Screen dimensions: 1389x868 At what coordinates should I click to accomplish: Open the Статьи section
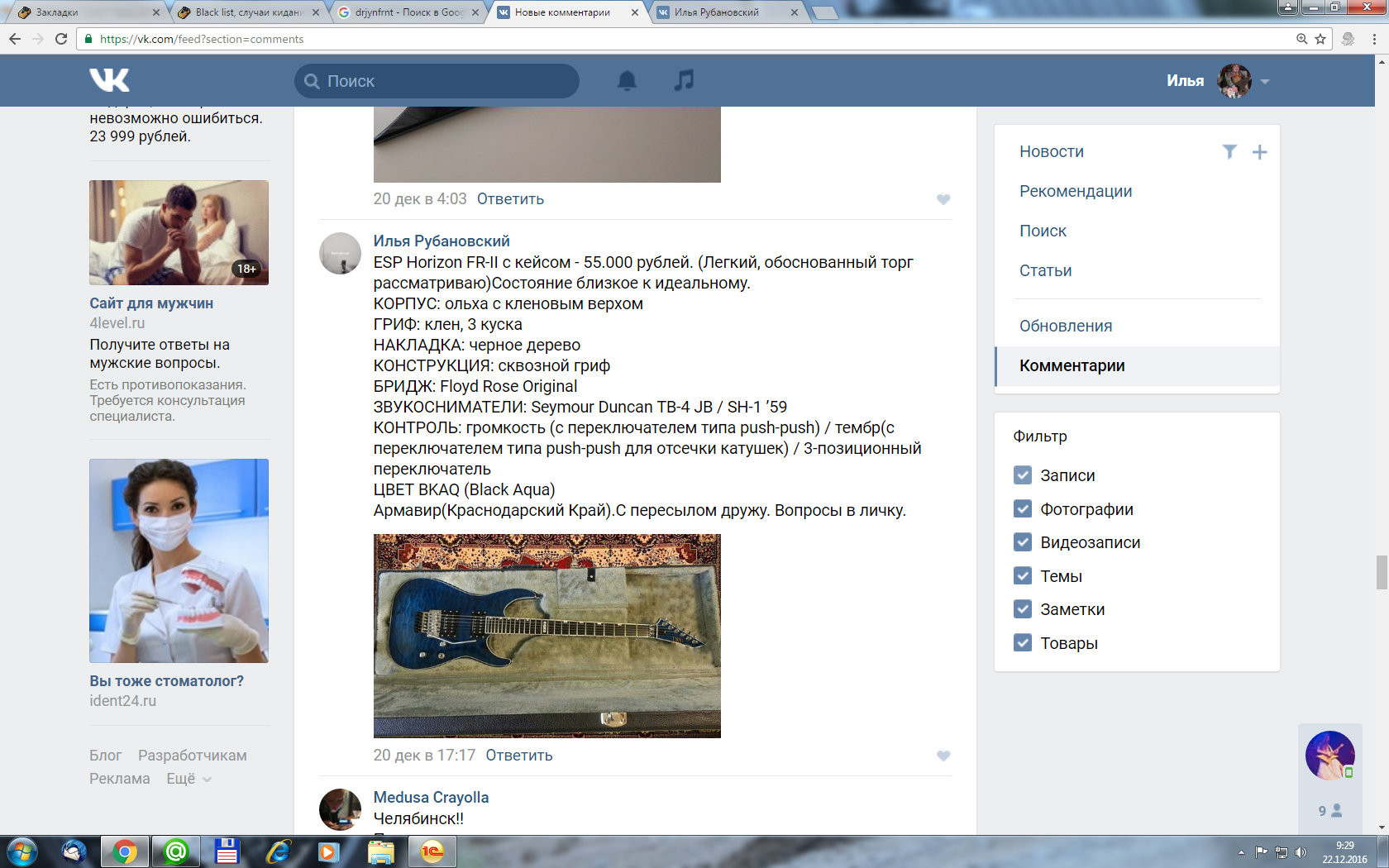(1045, 270)
